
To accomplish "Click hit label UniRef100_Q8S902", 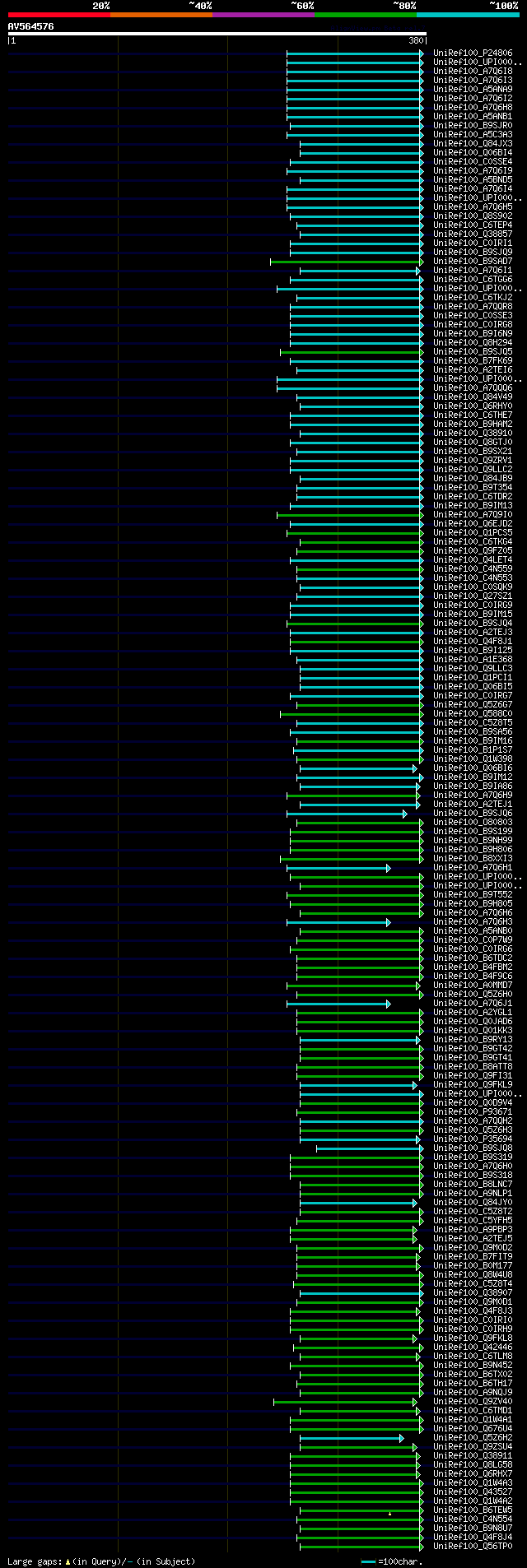I will [x=473, y=216].
